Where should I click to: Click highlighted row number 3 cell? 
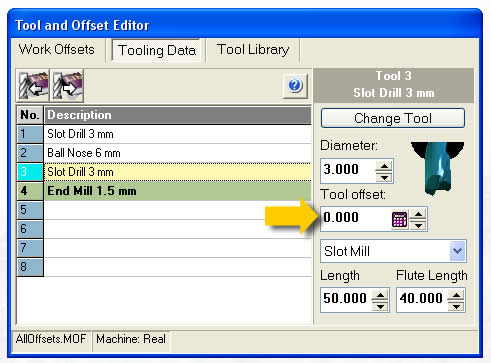click(30, 172)
